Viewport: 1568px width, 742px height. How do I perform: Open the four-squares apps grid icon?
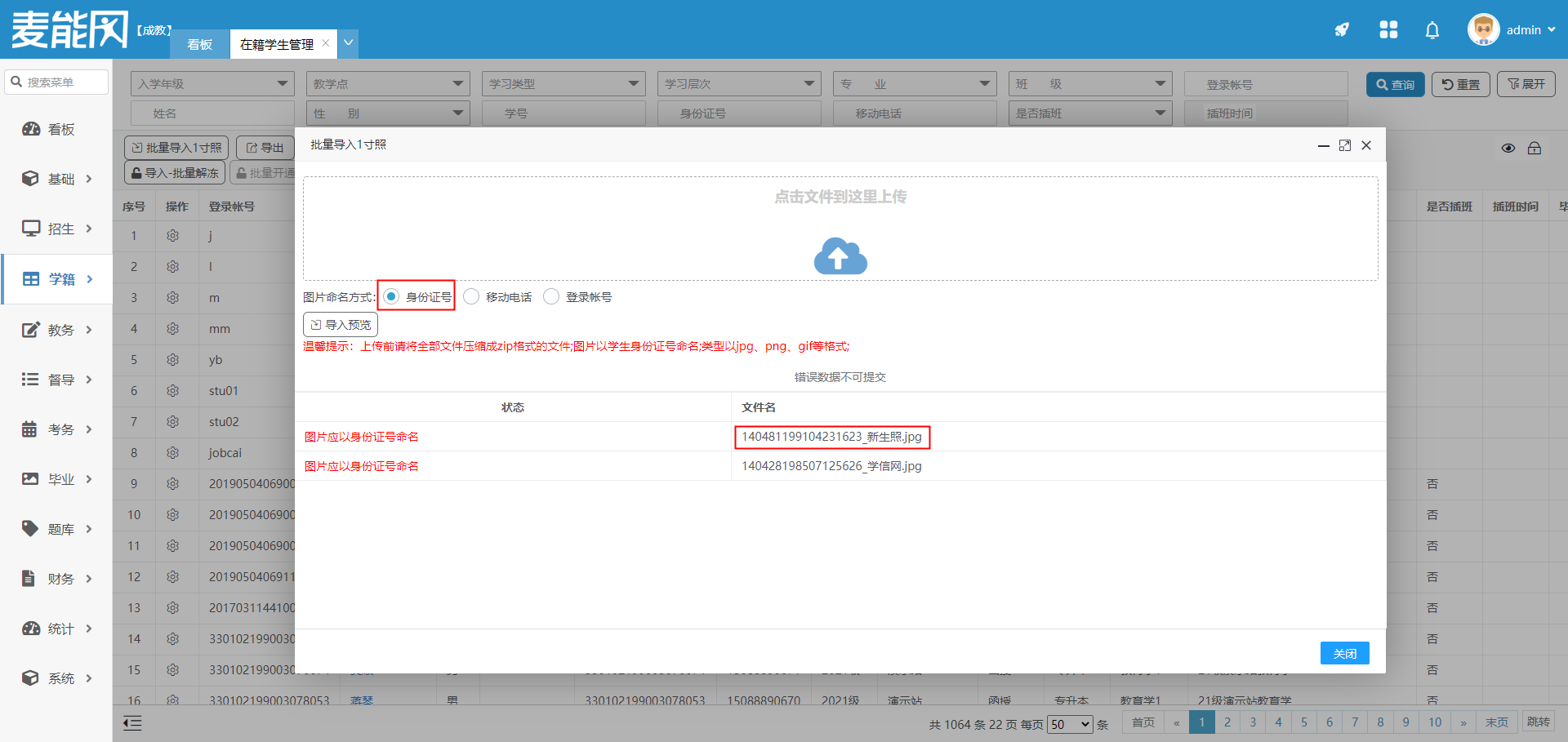point(1388,30)
